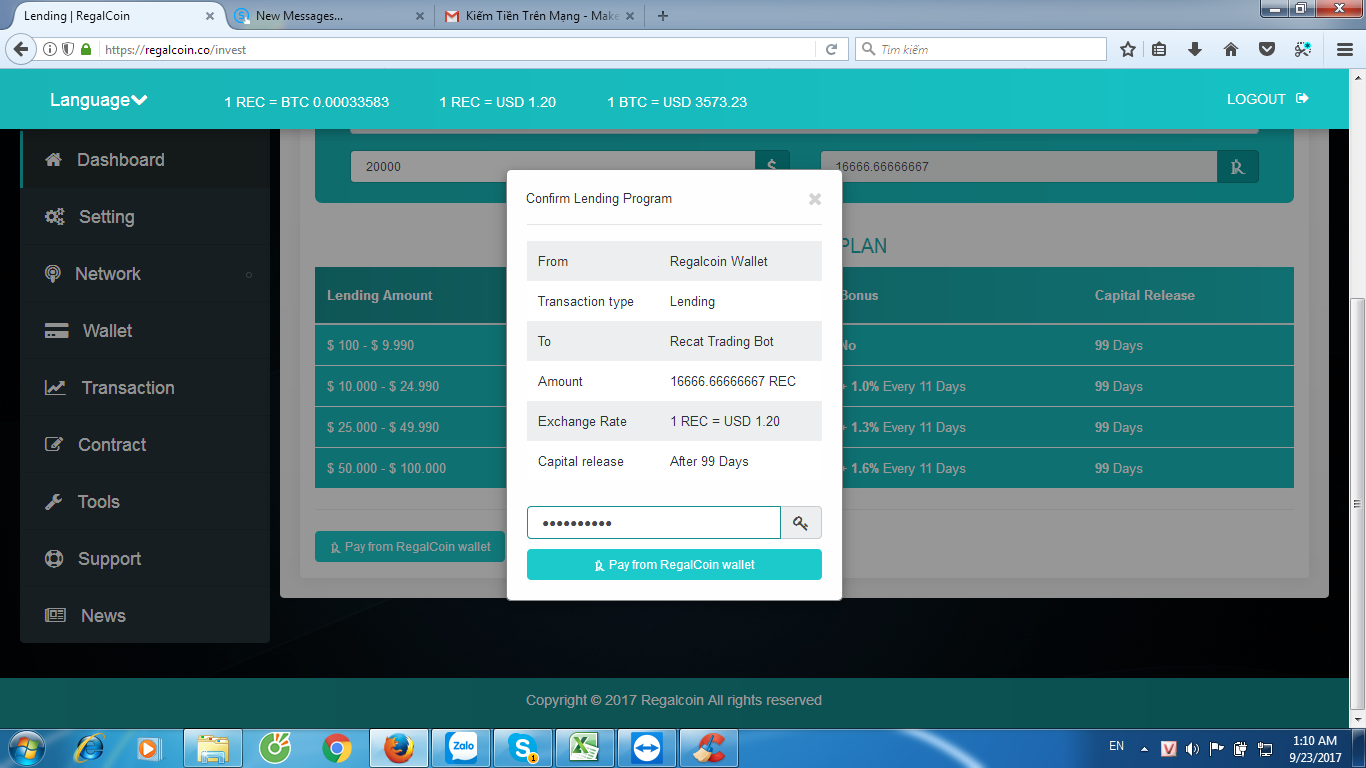1366x768 pixels.
Task: Click the '$ 25.000 - $ 49.990' plan cell
Action: pos(383,427)
